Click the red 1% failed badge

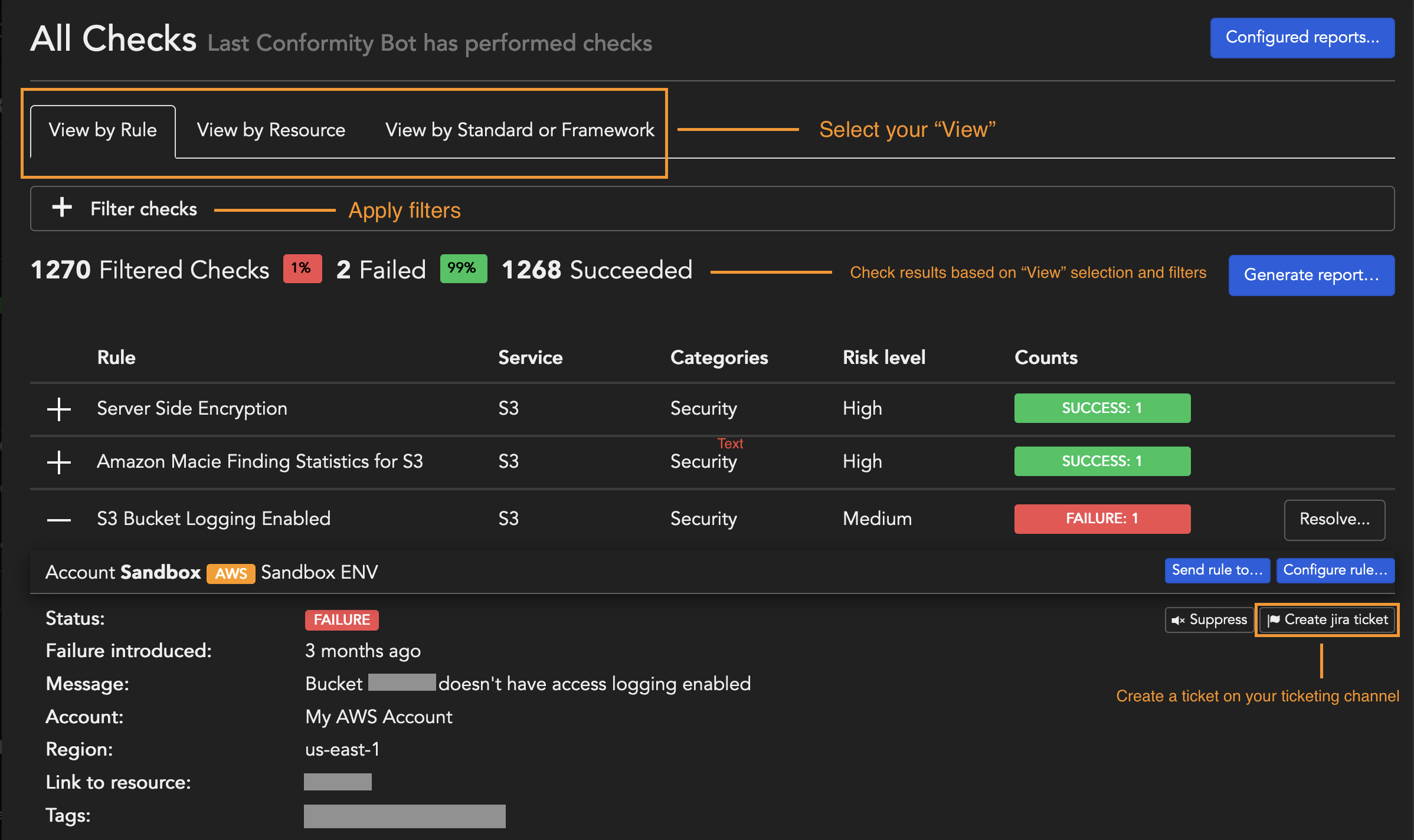[302, 269]
